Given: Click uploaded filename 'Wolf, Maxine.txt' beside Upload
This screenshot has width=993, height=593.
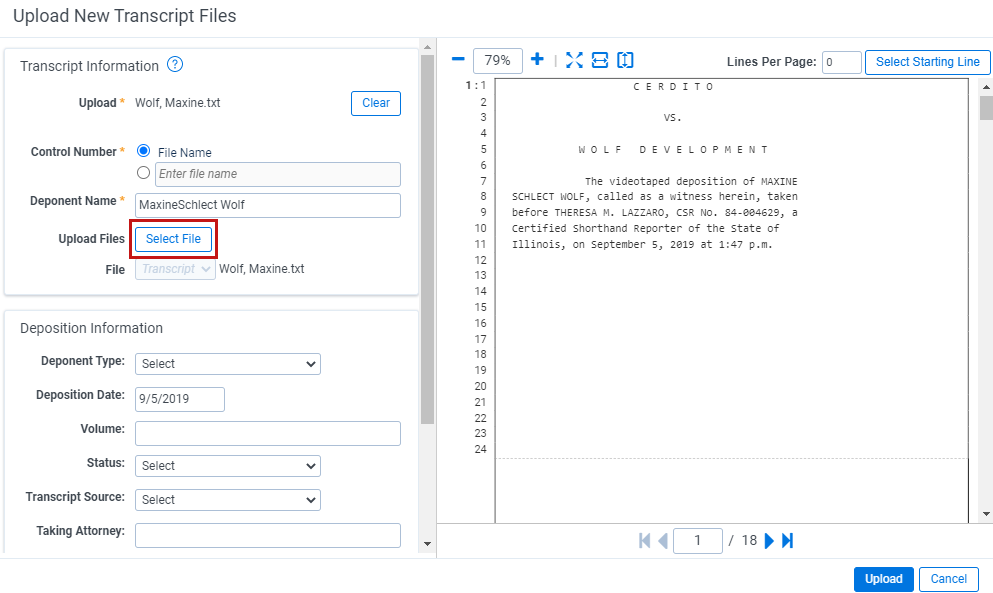Looking at the screenshot, I should tap(178, 103).
